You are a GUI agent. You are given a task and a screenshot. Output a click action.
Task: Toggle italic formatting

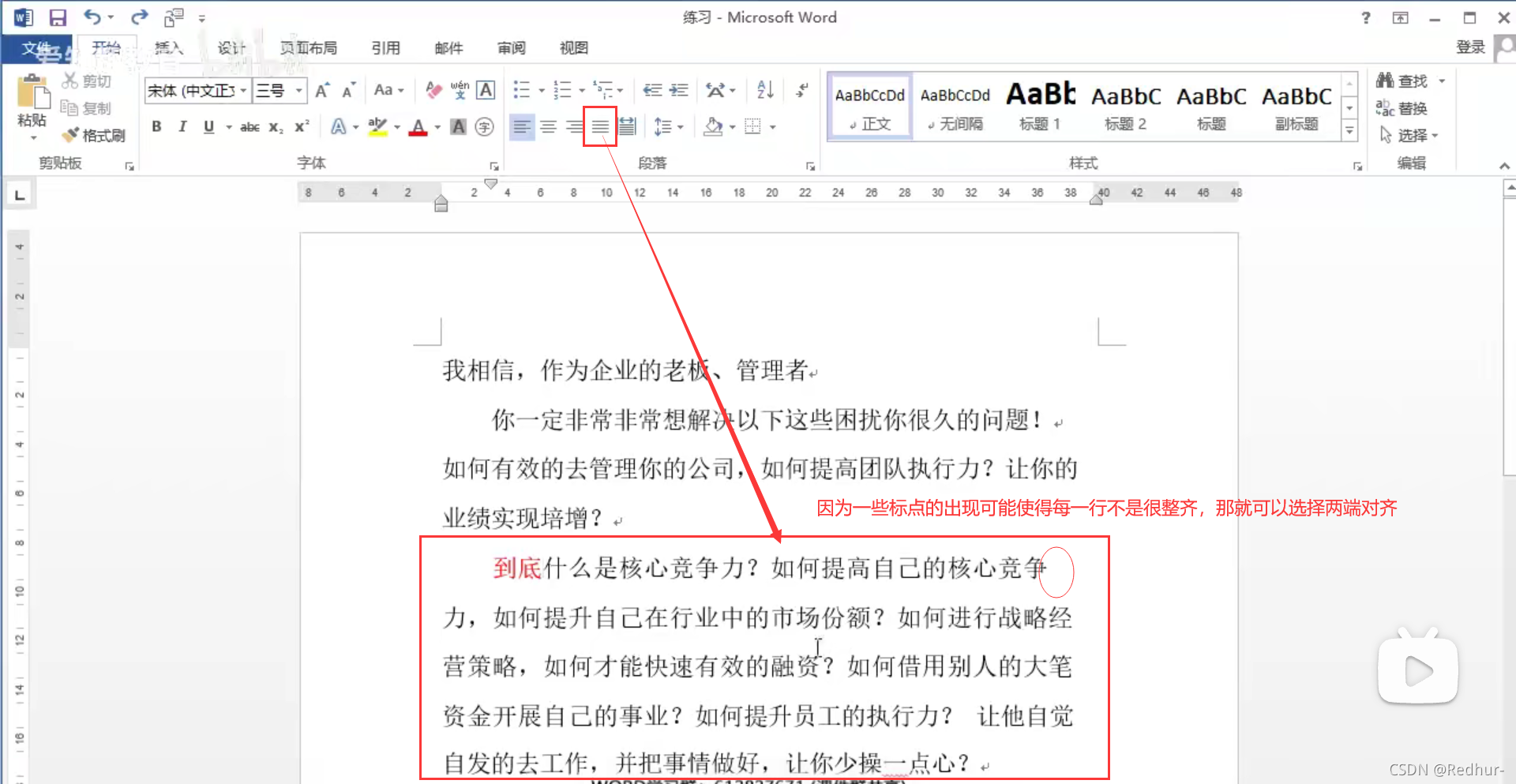(182, 126)
